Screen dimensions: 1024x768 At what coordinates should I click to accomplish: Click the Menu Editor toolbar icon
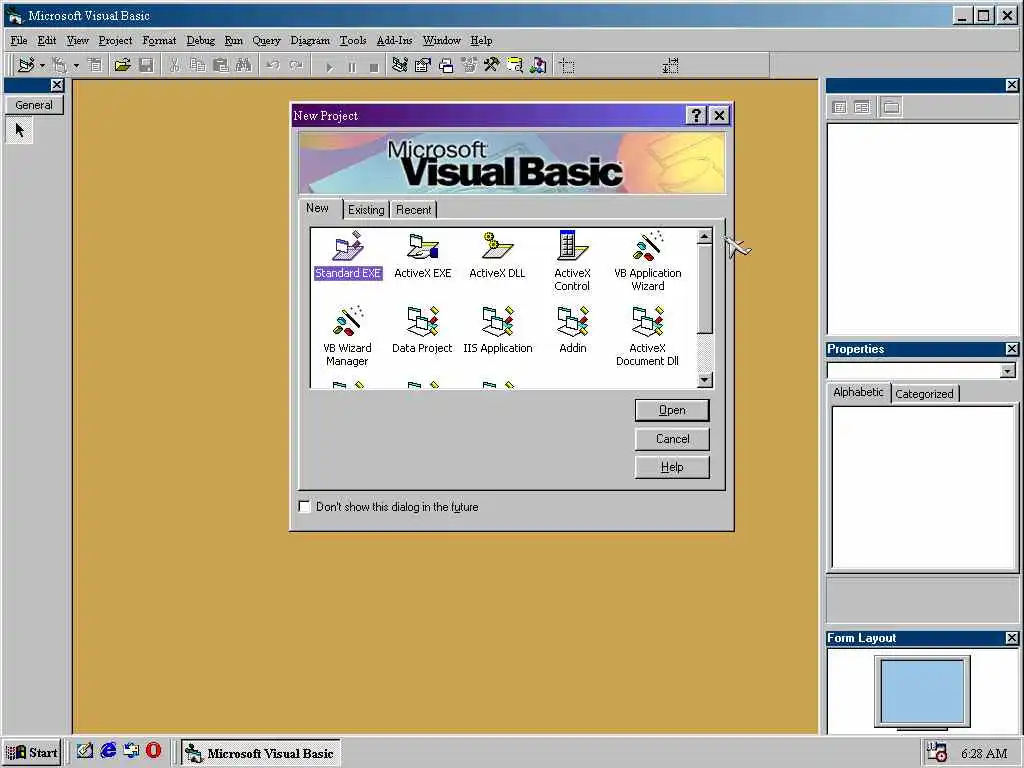pyautogui.click(x=95, y=65)
